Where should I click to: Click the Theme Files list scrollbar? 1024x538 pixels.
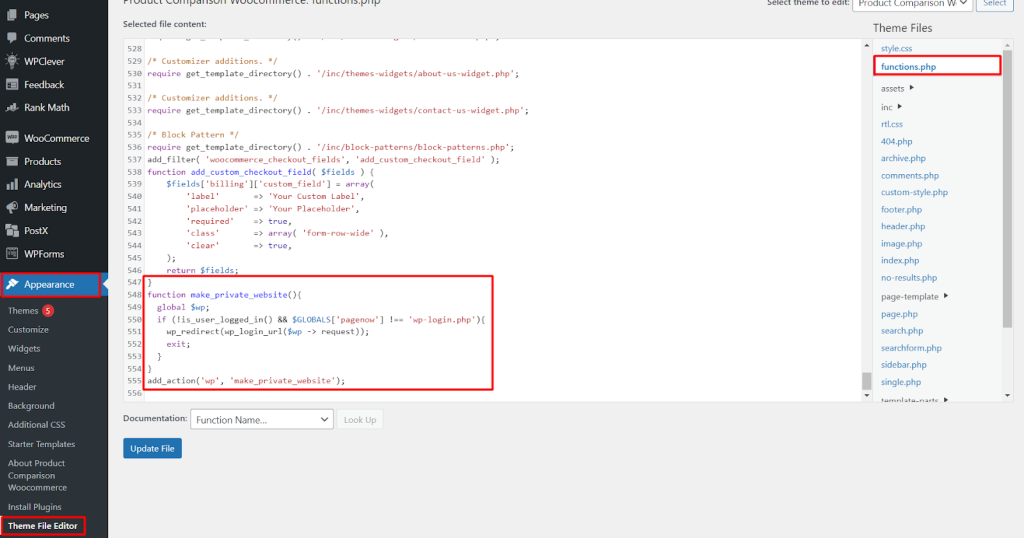[x=1007, y=189]
